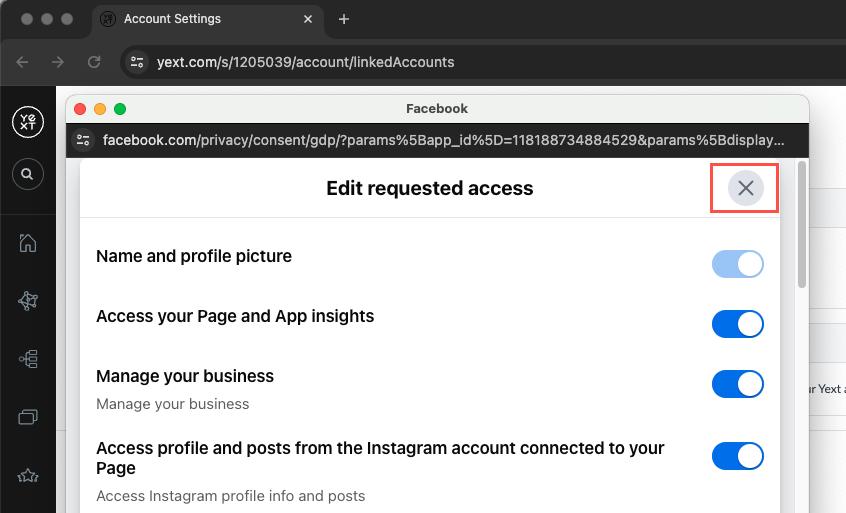Click the Yext logo icon
Viewport: 846px width, 513px height.
(27, 122)
